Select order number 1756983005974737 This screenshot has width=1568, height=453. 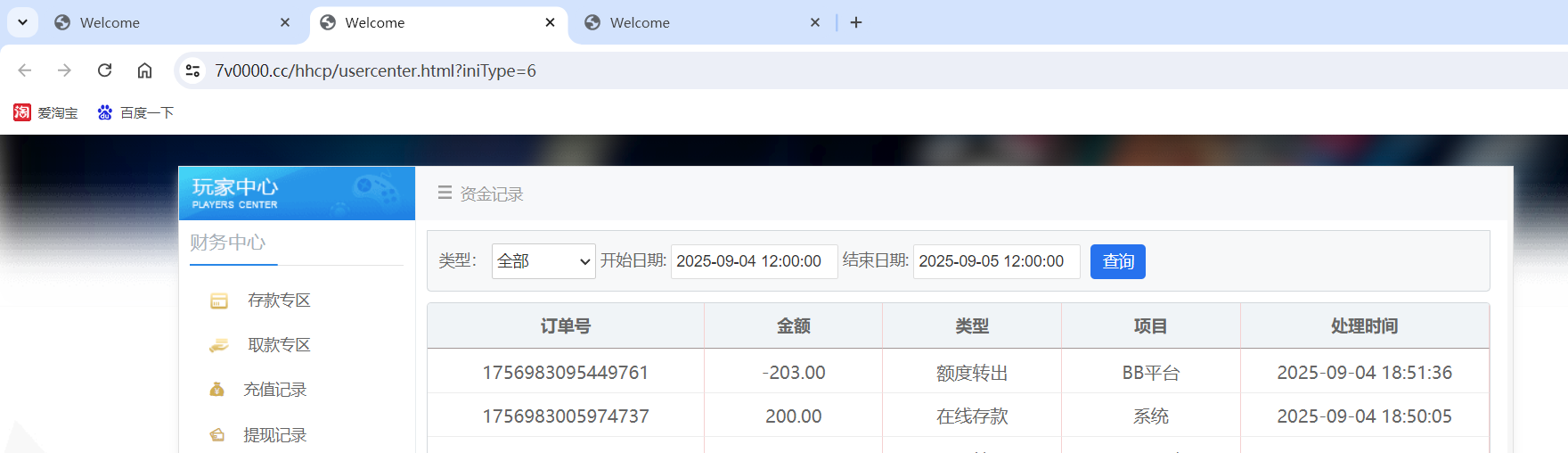(566, 416)
